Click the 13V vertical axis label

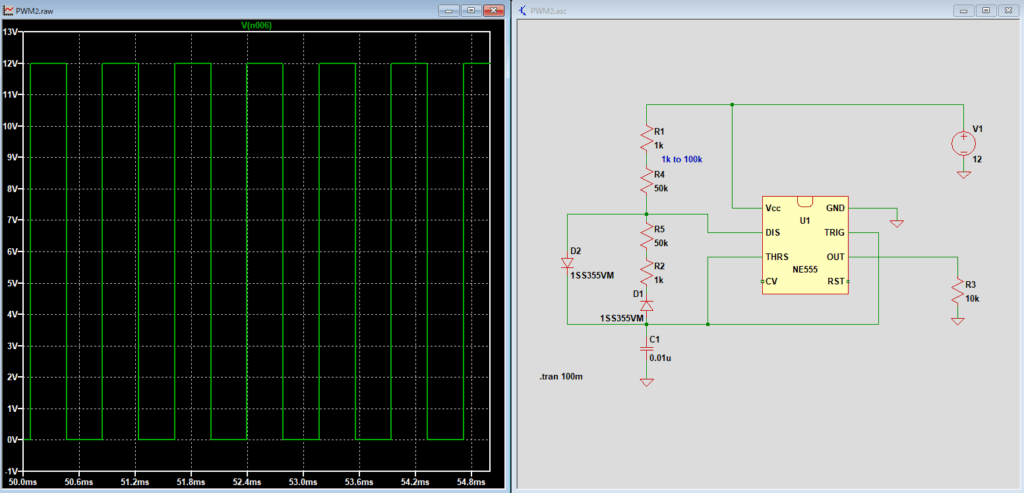coord(12,31)
